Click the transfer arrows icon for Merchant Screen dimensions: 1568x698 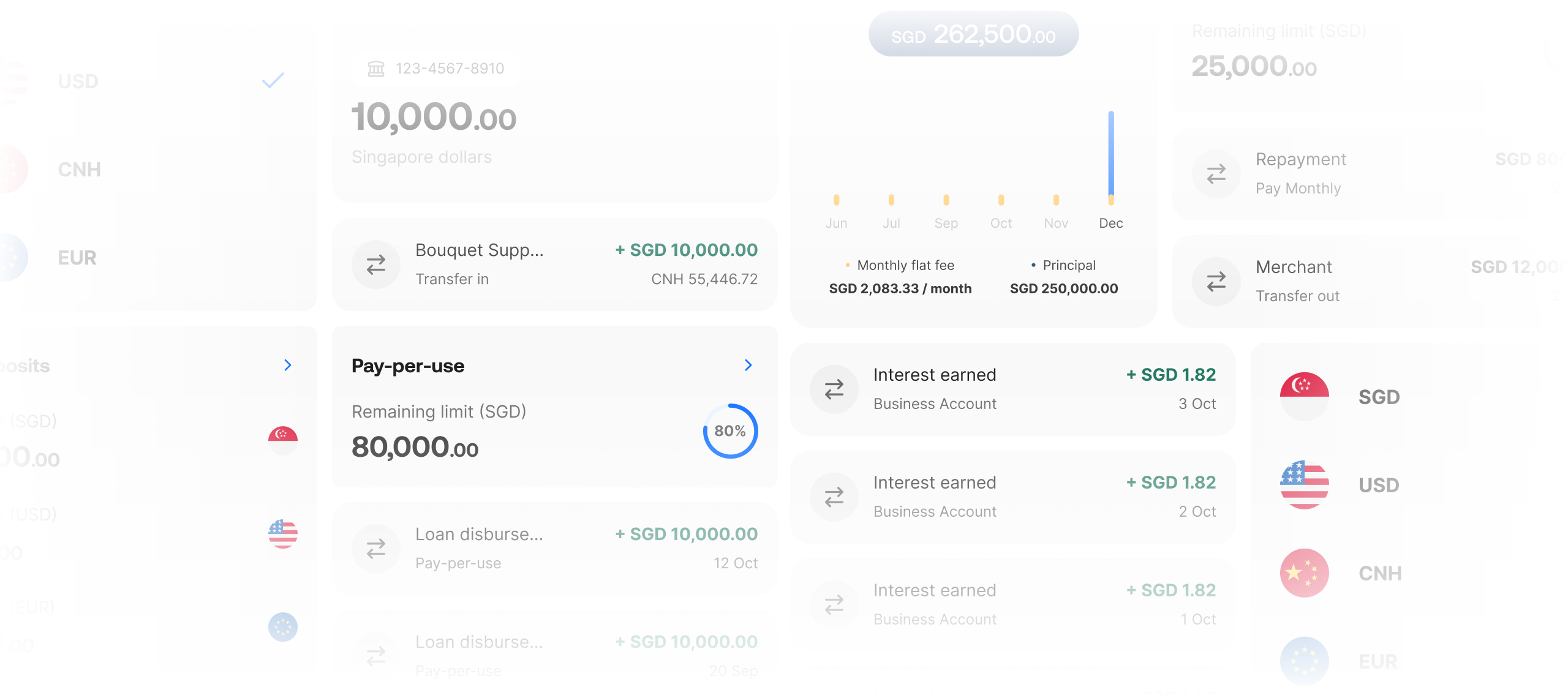[x=1216, y=282]
